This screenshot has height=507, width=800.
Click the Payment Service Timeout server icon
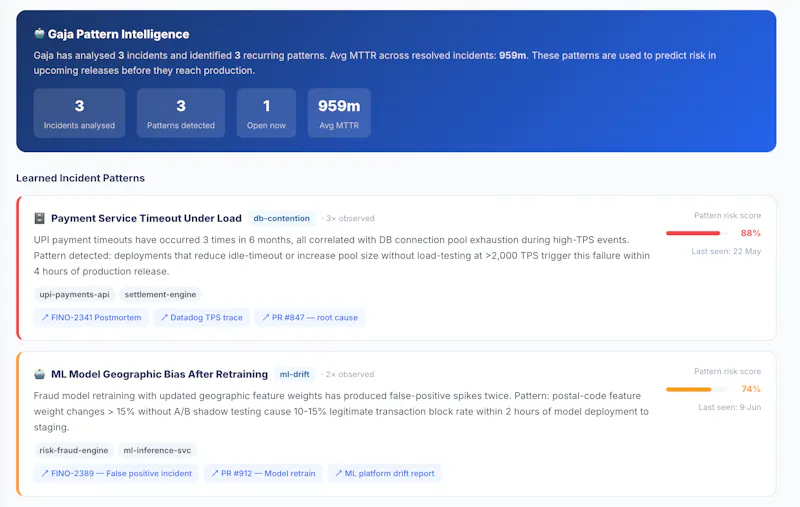pos(39,218)
